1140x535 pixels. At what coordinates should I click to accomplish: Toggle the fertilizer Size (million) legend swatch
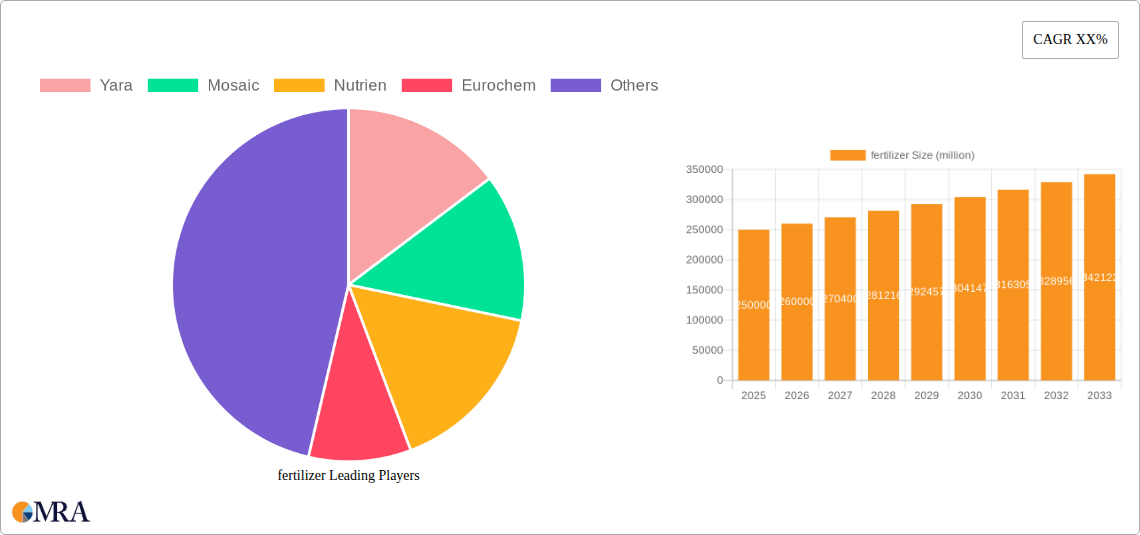(x=848, y=155)
